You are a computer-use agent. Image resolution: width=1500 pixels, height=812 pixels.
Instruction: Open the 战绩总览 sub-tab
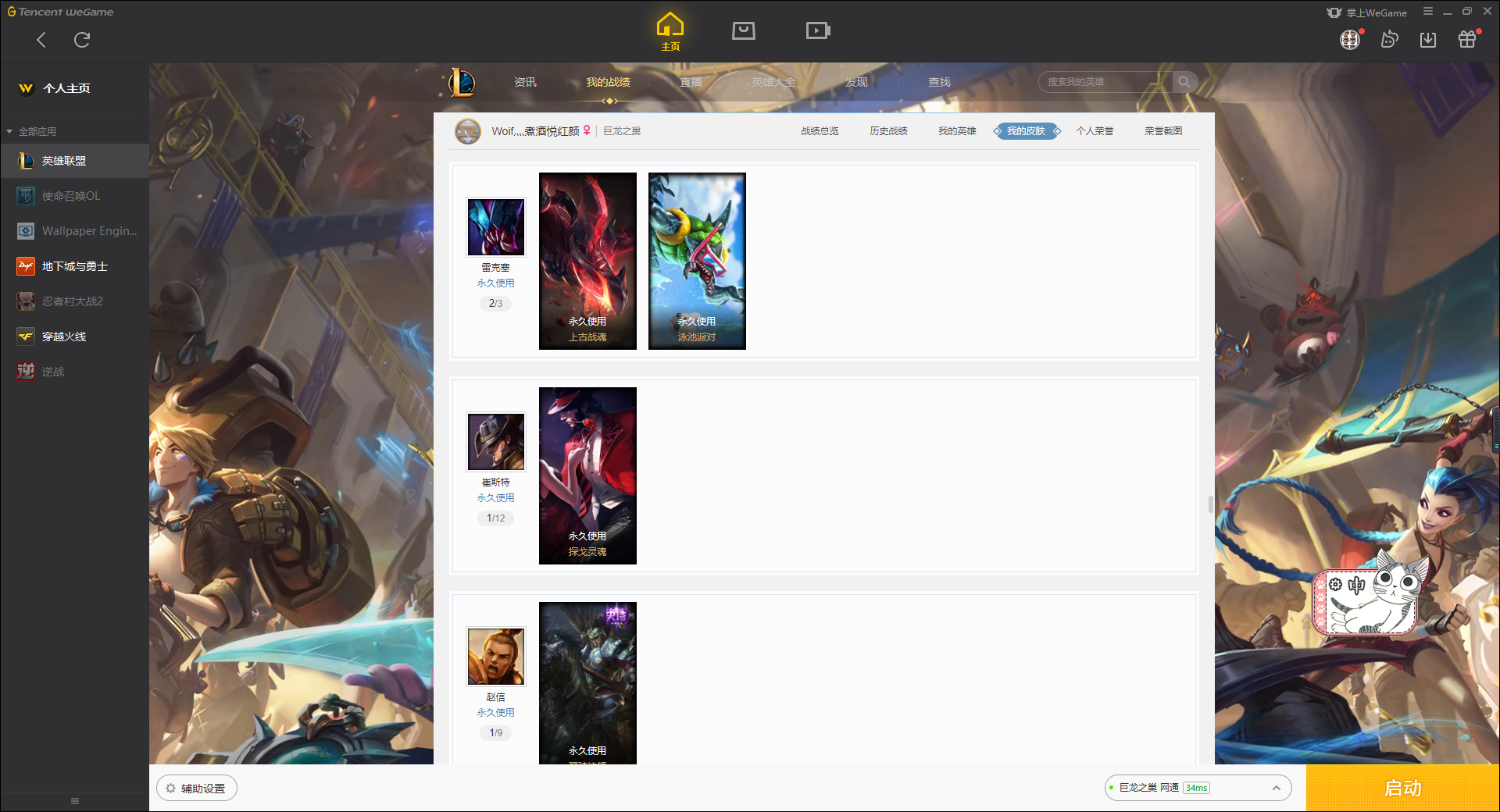click(x=820, y=131)
